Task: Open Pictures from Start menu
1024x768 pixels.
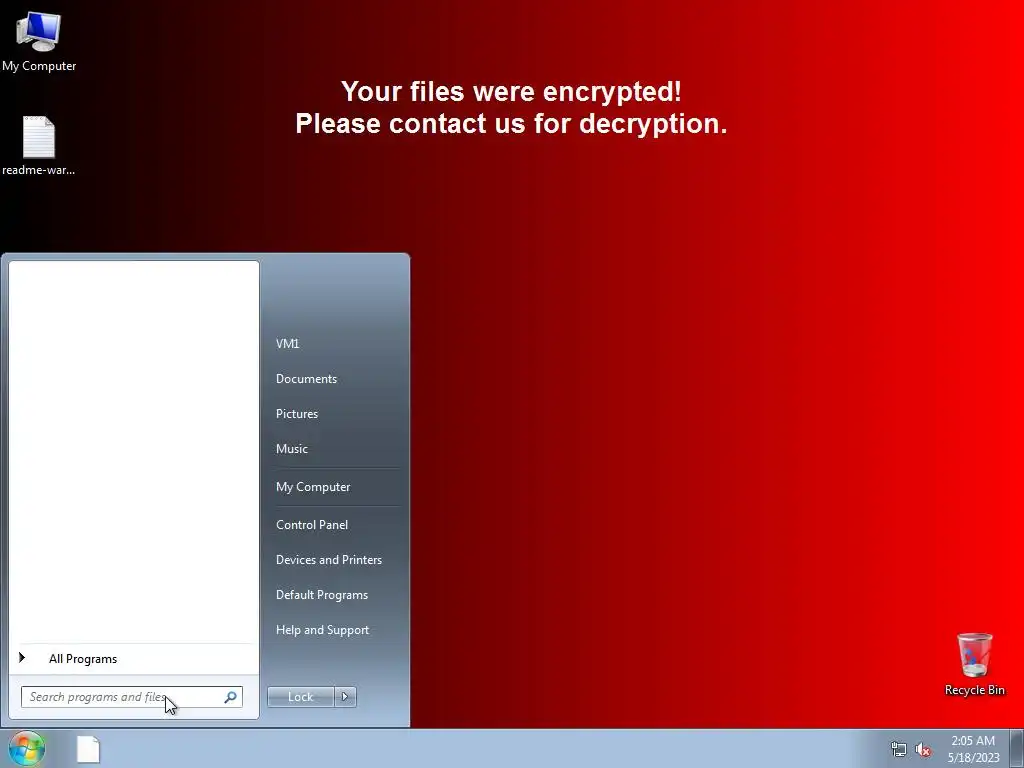Action: pyautogui.click(x=296, y=414)
